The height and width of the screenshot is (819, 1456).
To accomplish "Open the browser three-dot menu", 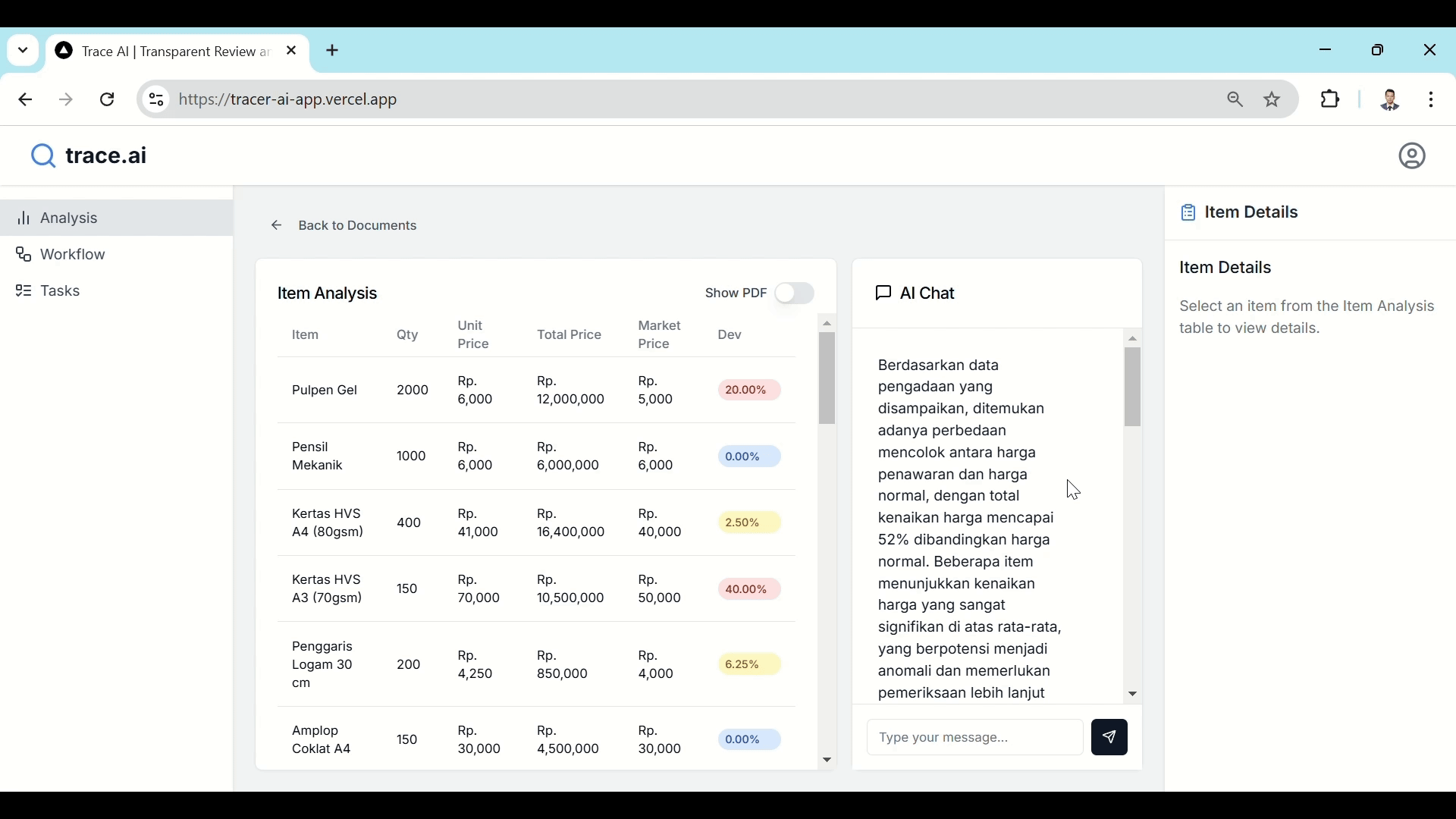I will 1432,99.
